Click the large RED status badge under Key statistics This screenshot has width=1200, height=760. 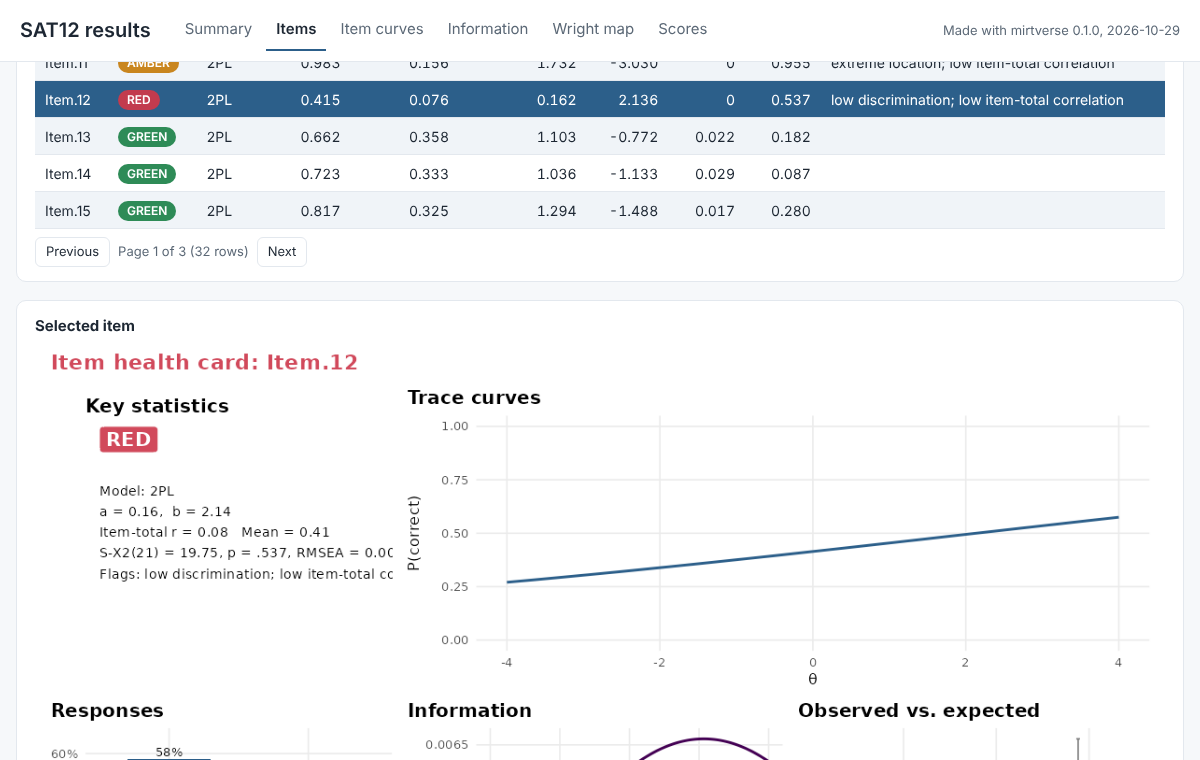coord(129,440)
